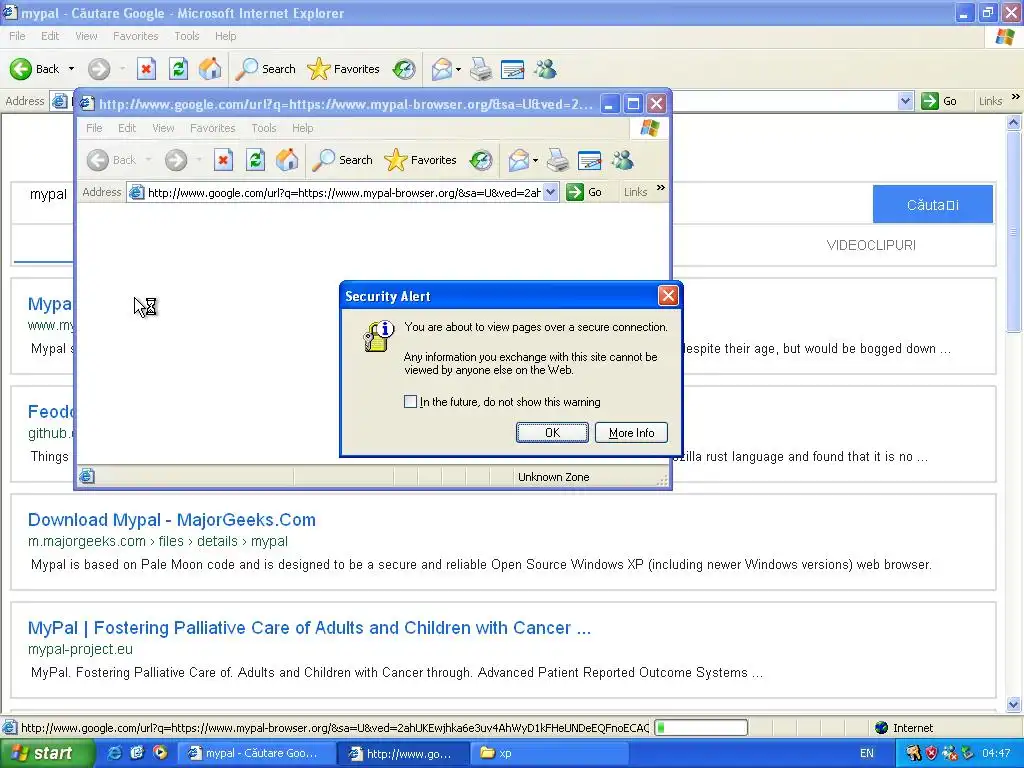Click scroll up arrow of main page scrollbar

coord(1014,122)
